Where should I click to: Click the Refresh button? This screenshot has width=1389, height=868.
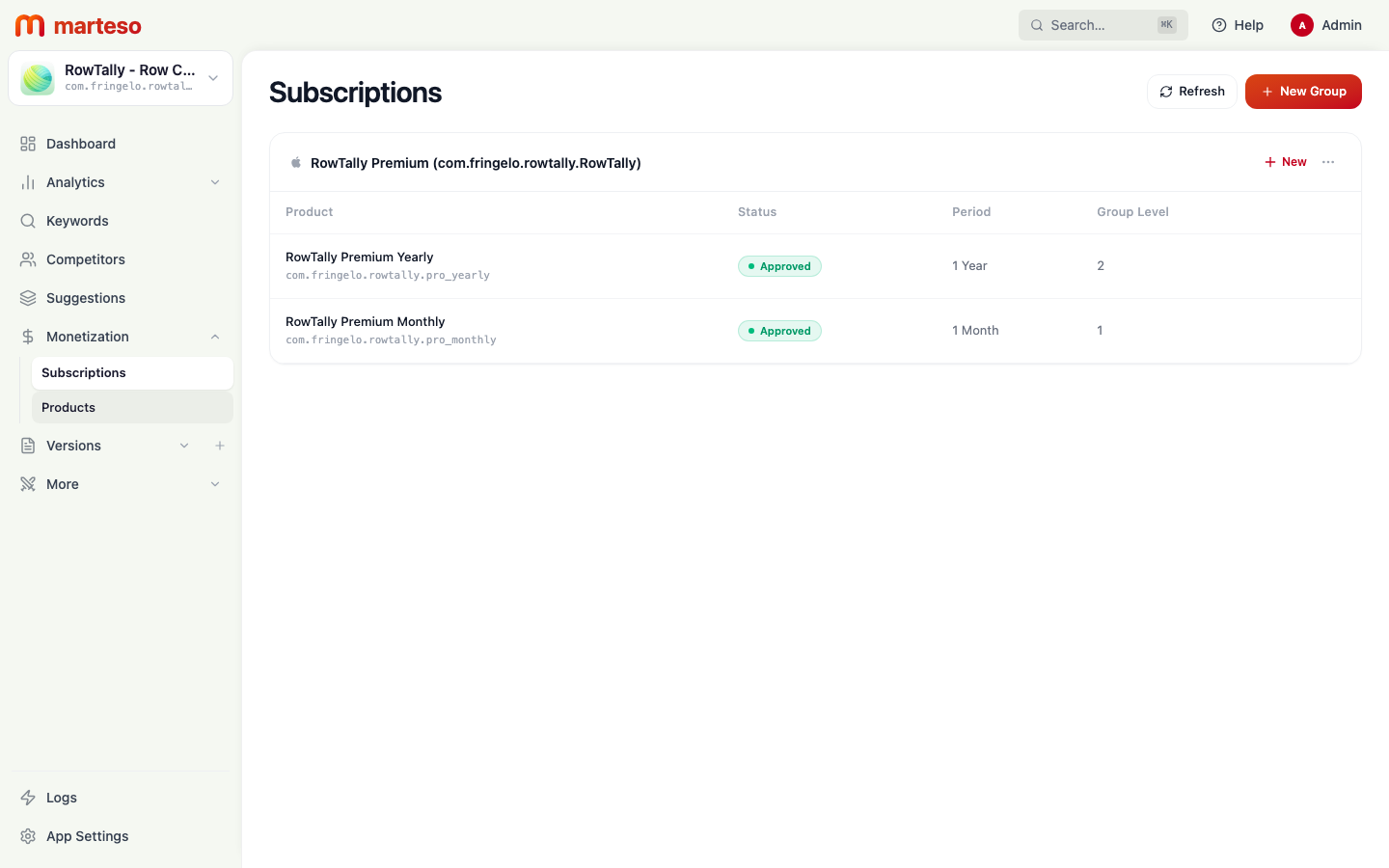coord(1192,92)
